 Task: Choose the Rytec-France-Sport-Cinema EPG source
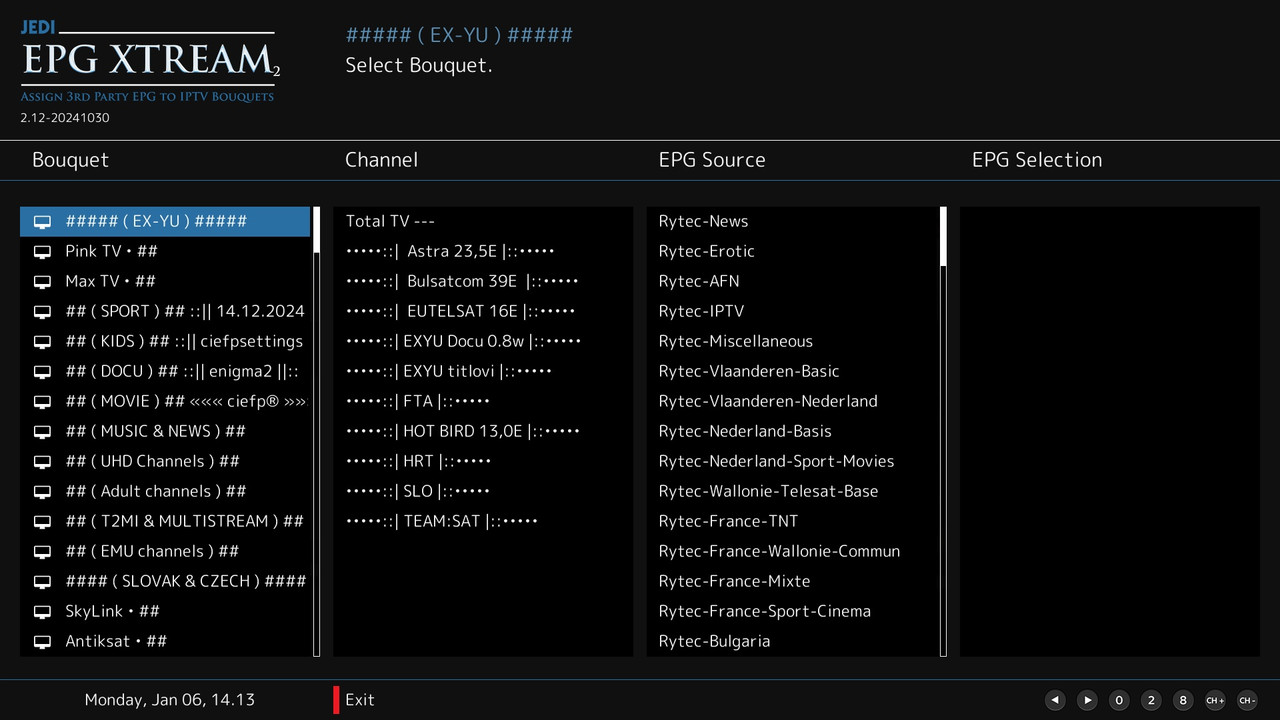tap(792, 611)
